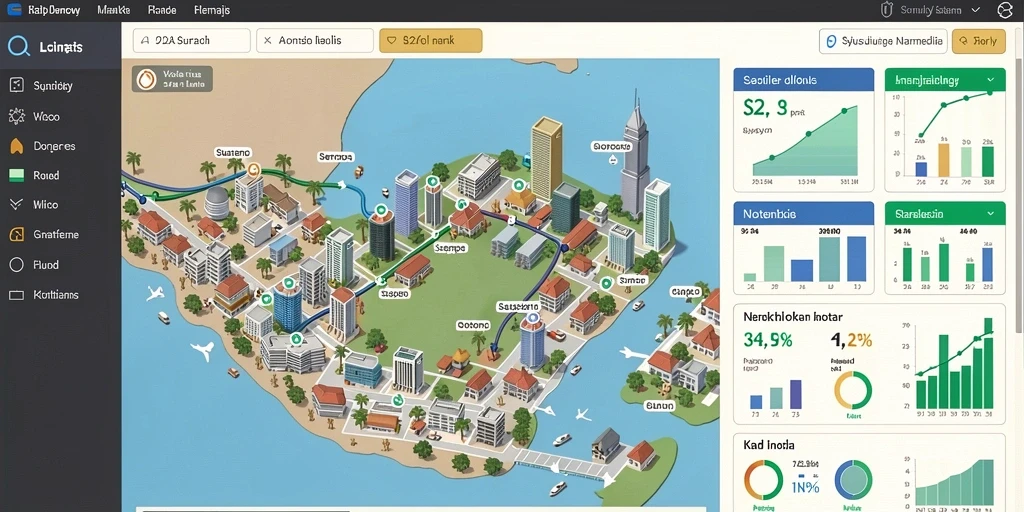This screenshot has height=512, width=1024.
Task: Expand the Starelestia card dropdown chevron
Action: tap(991, 214)
